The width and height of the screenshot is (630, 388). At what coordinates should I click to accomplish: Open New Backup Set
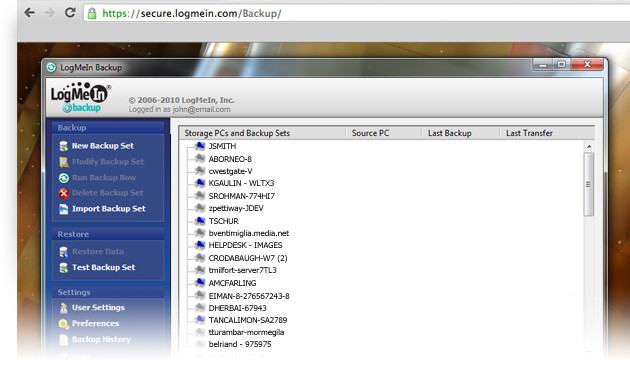pos(102,146)
